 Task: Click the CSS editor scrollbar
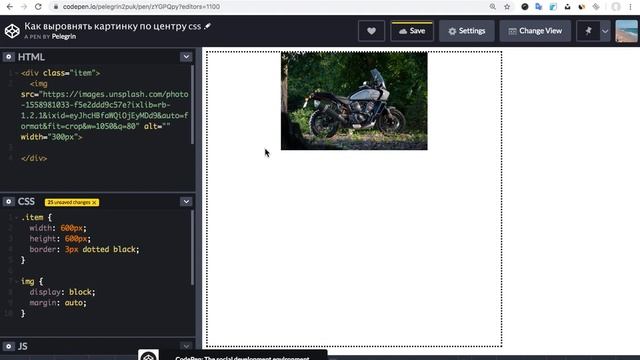point(192,247)
